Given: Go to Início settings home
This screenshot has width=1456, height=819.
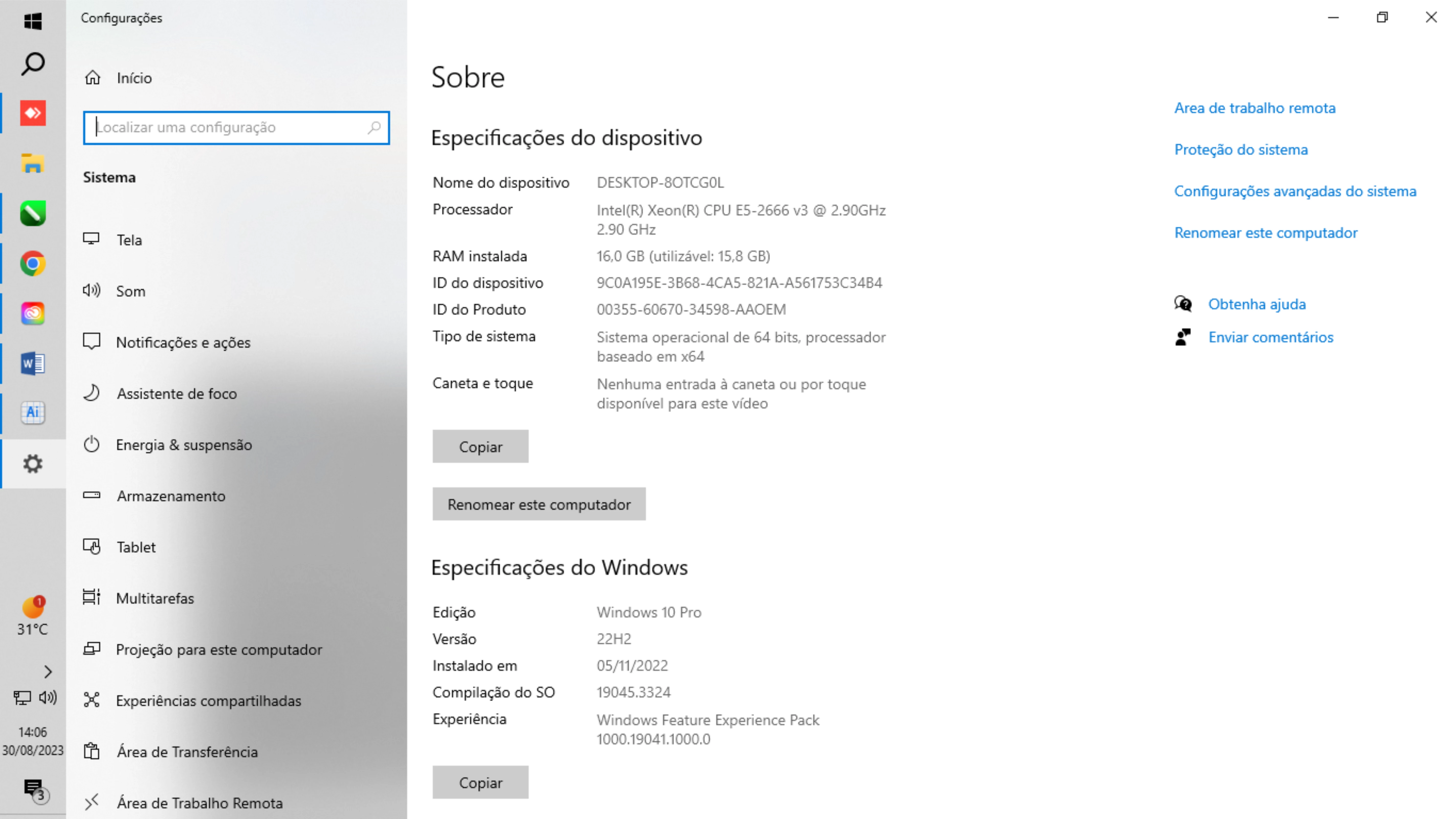Looking at the screenshot, I should pos(134,78).
